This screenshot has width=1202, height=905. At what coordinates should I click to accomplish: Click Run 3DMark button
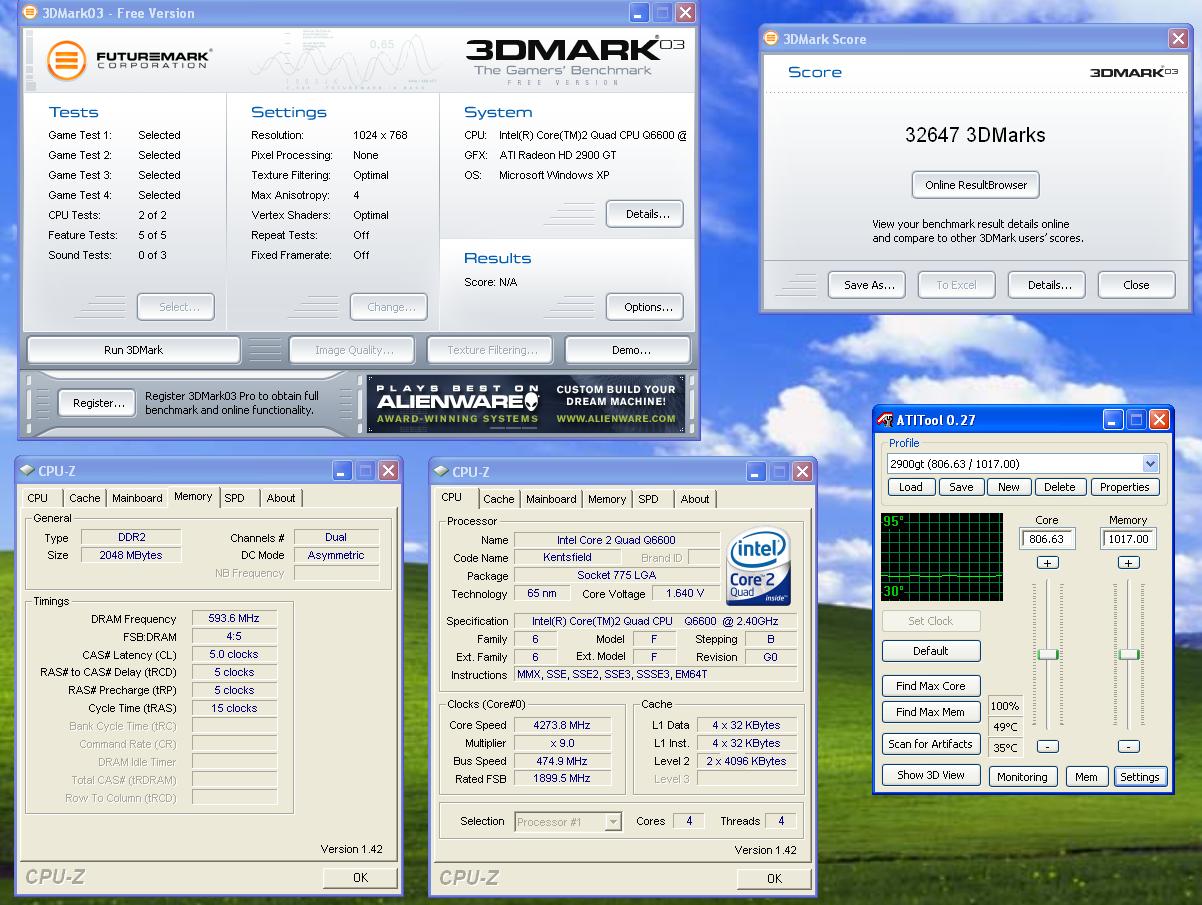coord(133,350)
